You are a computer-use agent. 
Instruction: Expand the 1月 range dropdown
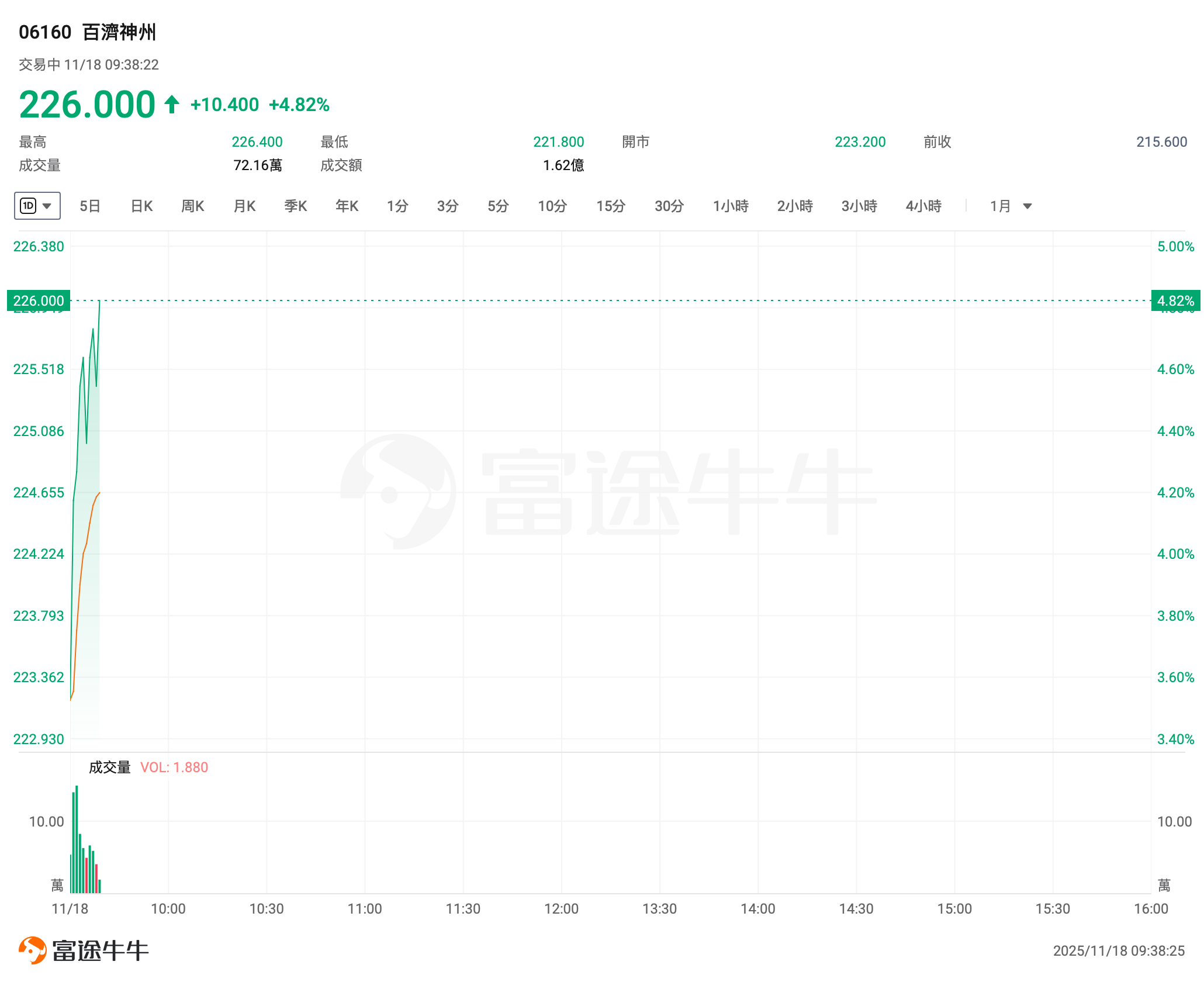click(1011, 206)
